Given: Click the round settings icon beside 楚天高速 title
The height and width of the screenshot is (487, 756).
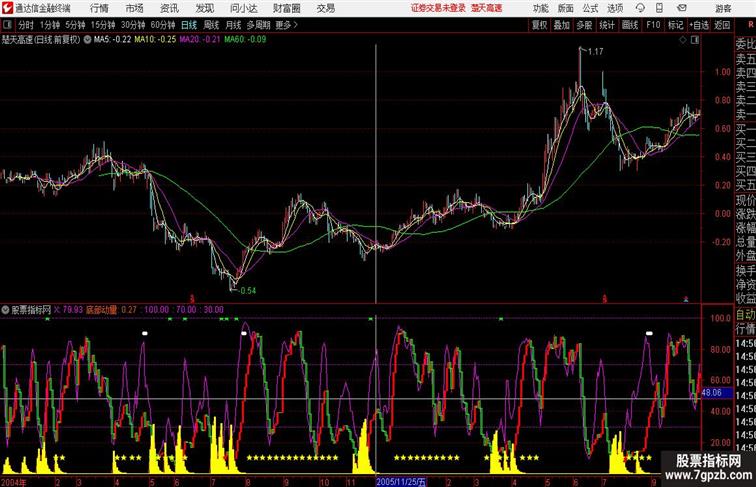Looking at the screenshot, I should click(x=87, y=40).
